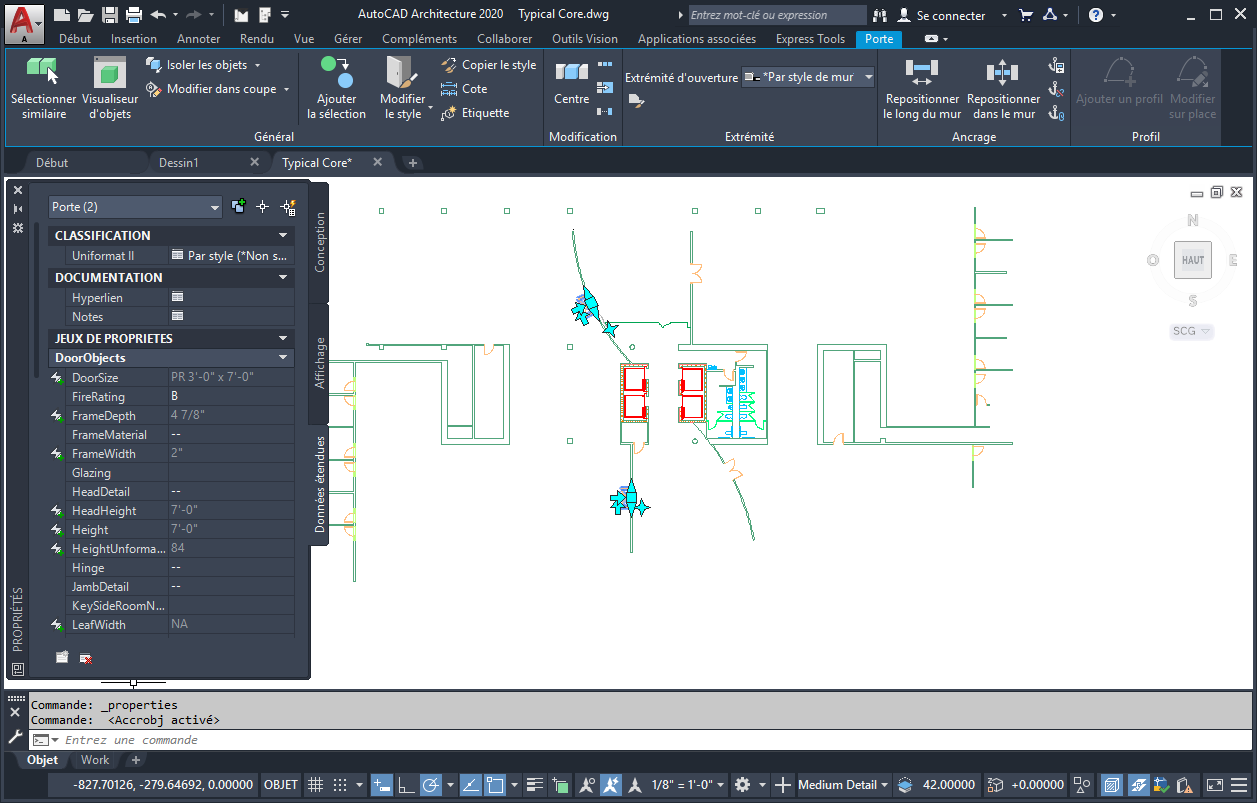Close the Typical Core drawing tab
This screenshot has height=803, width=1257.
pos(377,162)
